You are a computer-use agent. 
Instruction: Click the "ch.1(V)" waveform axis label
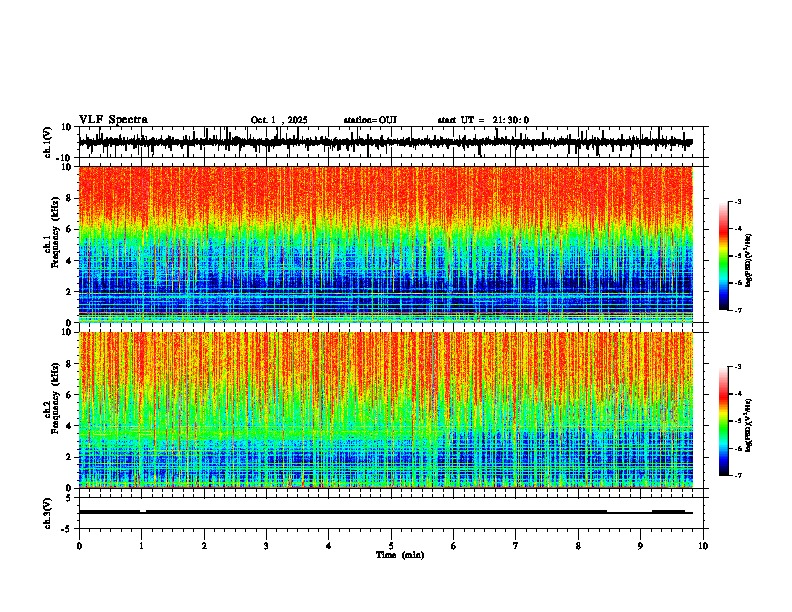(x=48, y=142)
